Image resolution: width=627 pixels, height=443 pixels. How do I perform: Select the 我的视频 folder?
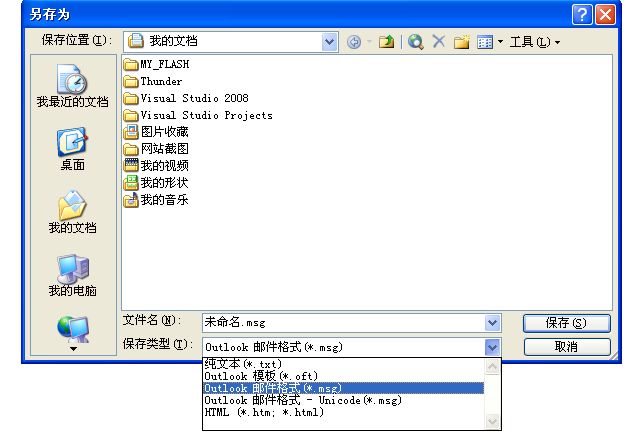click(x=156, y=166)
